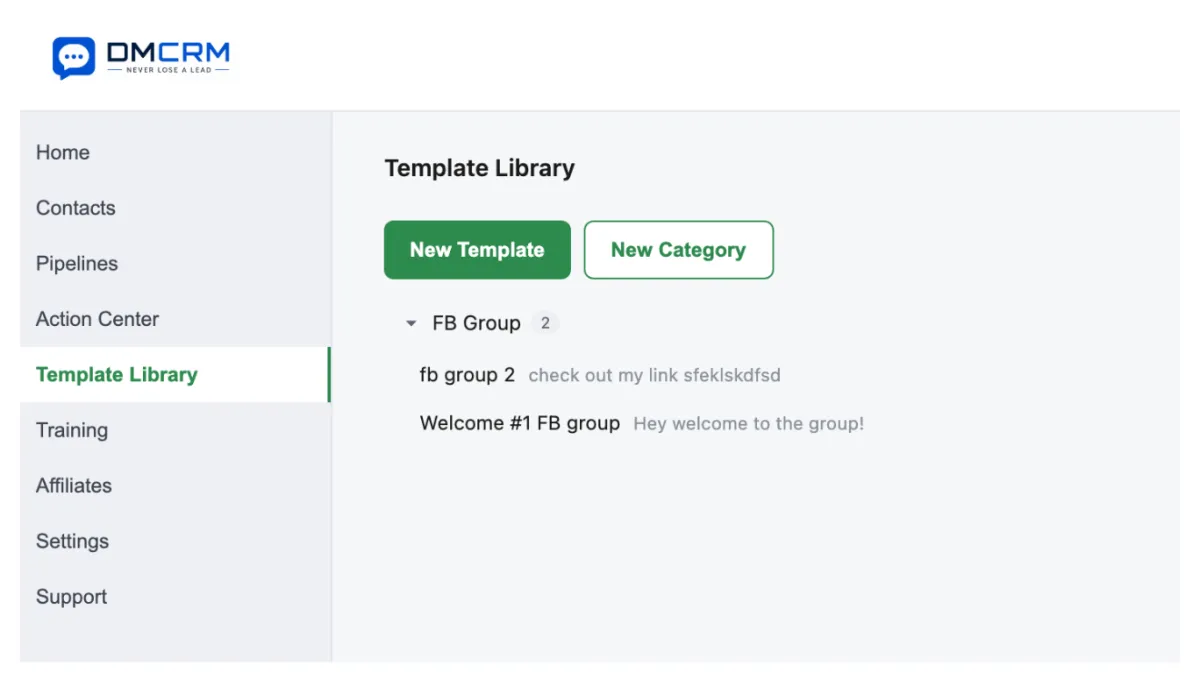The width and height of the screenshot is (1200, 673).
Task: Select the Template Library sidebar item
Action: click(x=175, y=375)
